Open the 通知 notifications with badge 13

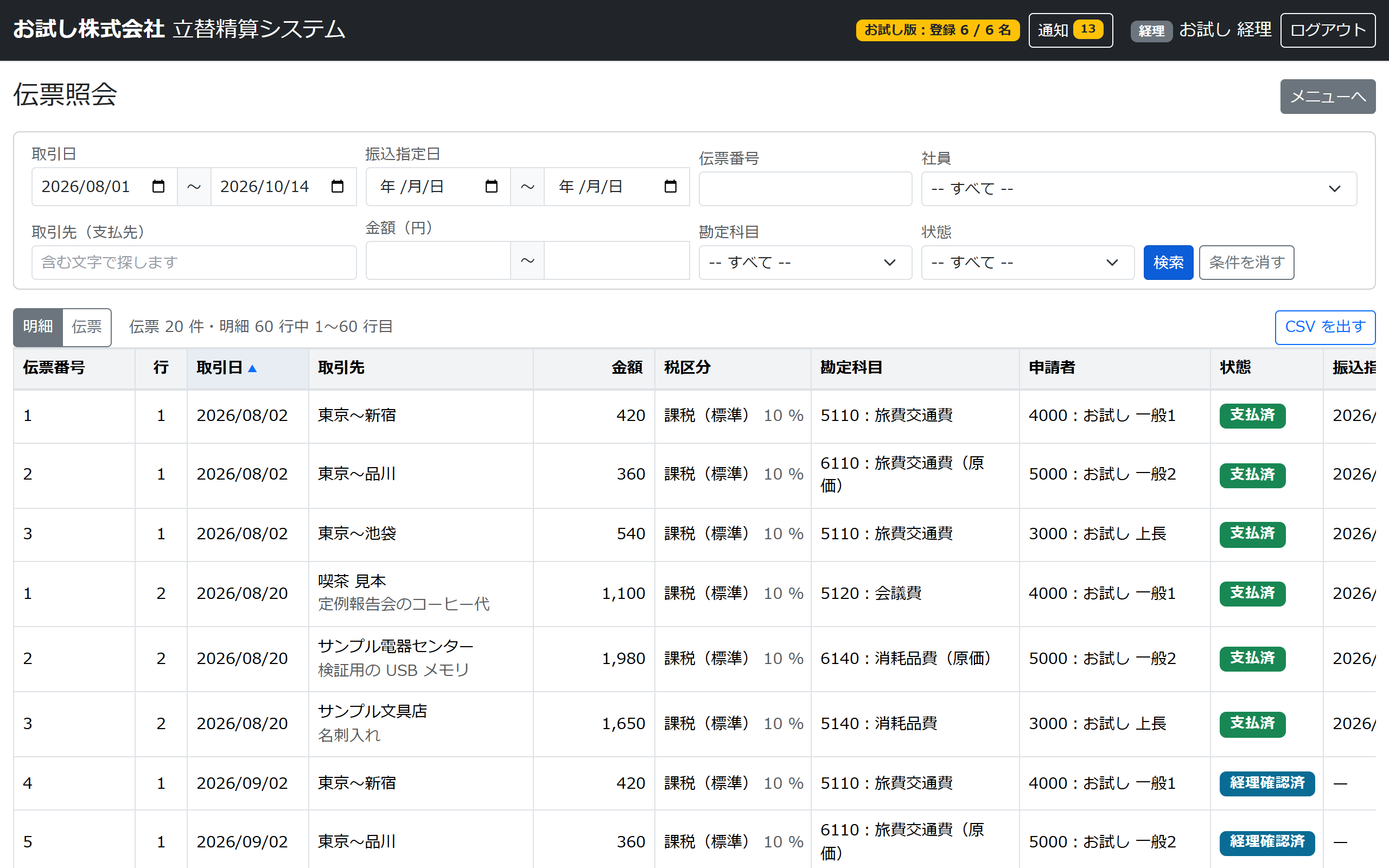[x=1070, y=30]
